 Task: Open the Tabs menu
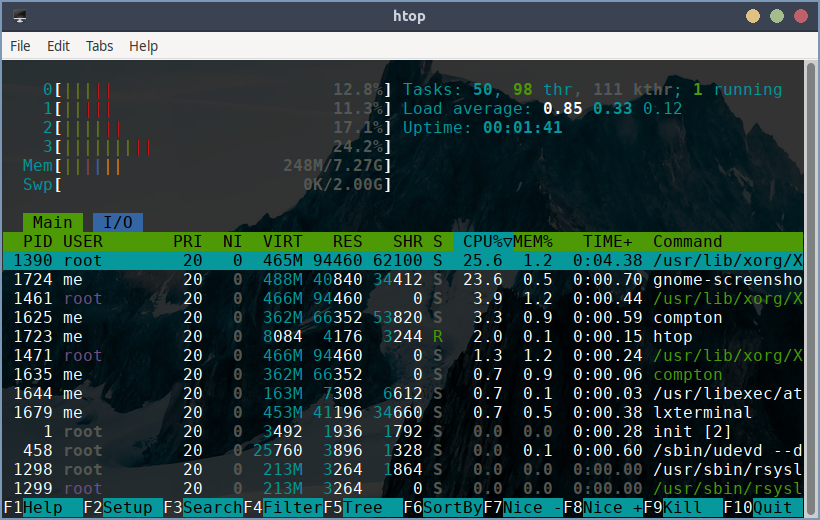pyautogui.click(x=99, y=46)
